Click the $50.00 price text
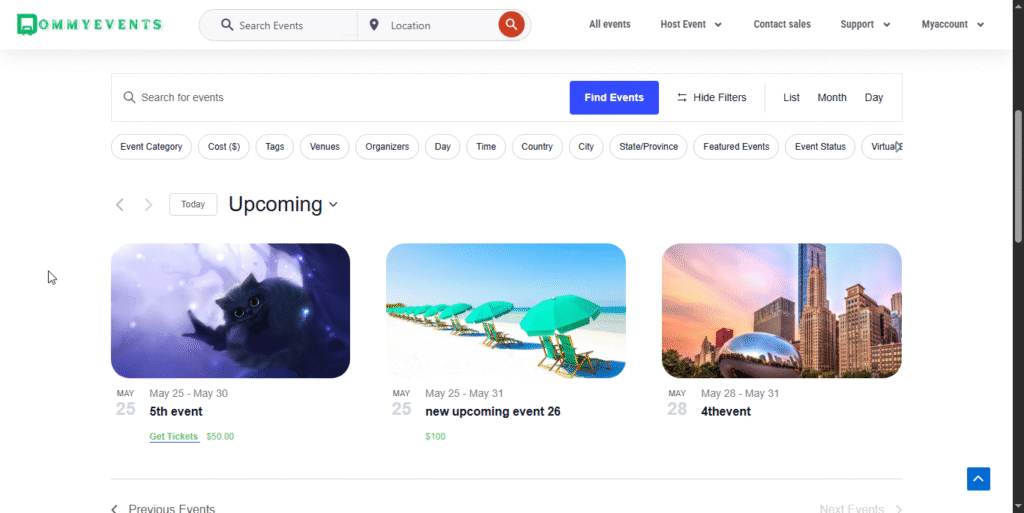The width and height of the screenshot is (1024, 513). point(220,437)
